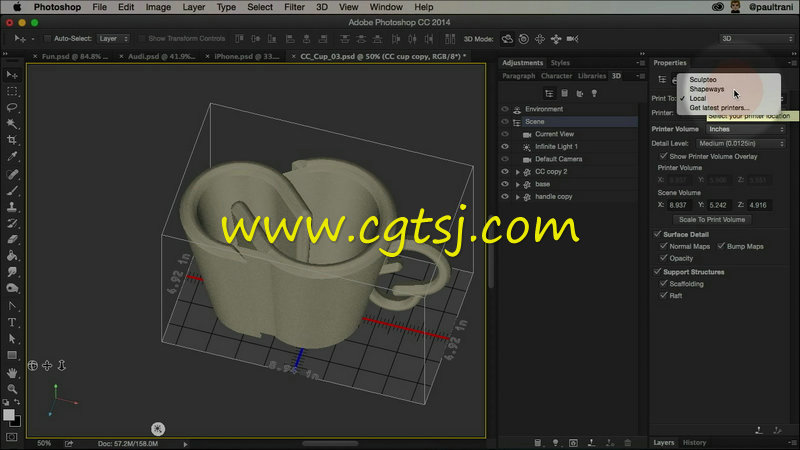
Task: Select the Brush tool
Action: click(12, 191)
